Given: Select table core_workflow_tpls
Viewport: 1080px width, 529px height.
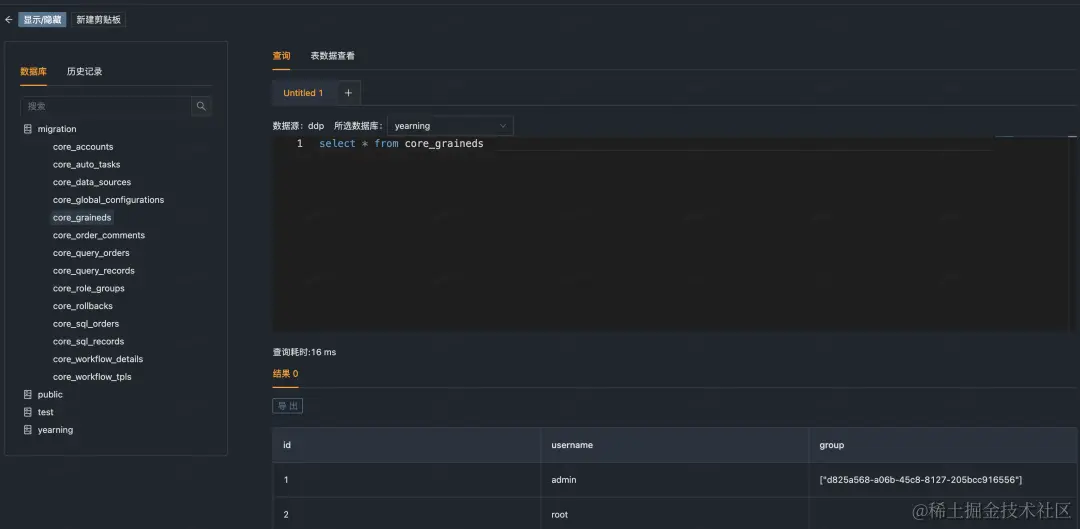Looking at the screenshot, I should click(x=92, y=377).
